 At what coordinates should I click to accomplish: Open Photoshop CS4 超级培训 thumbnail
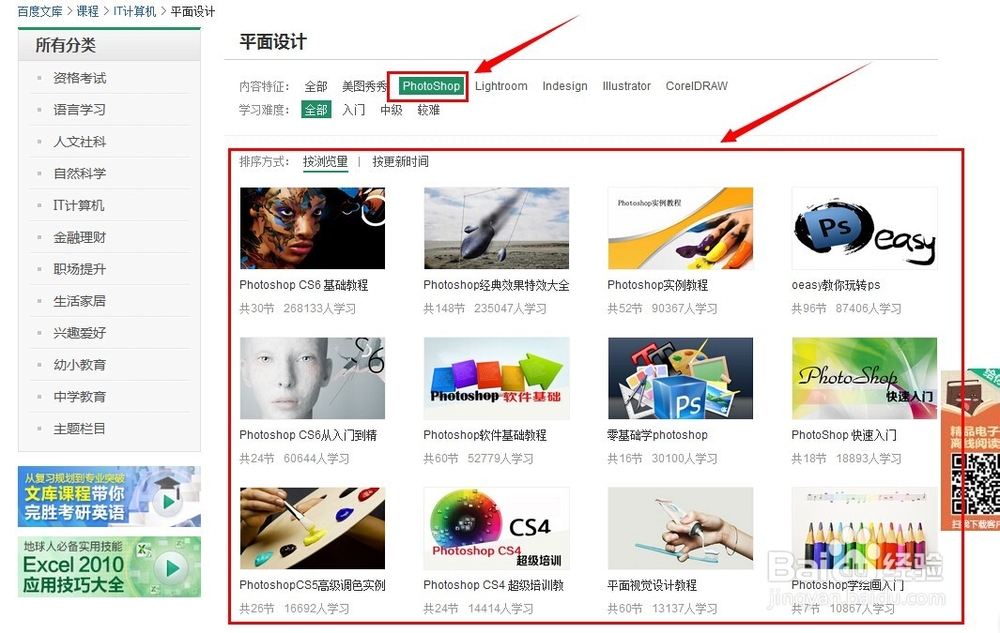click(496, 528)
